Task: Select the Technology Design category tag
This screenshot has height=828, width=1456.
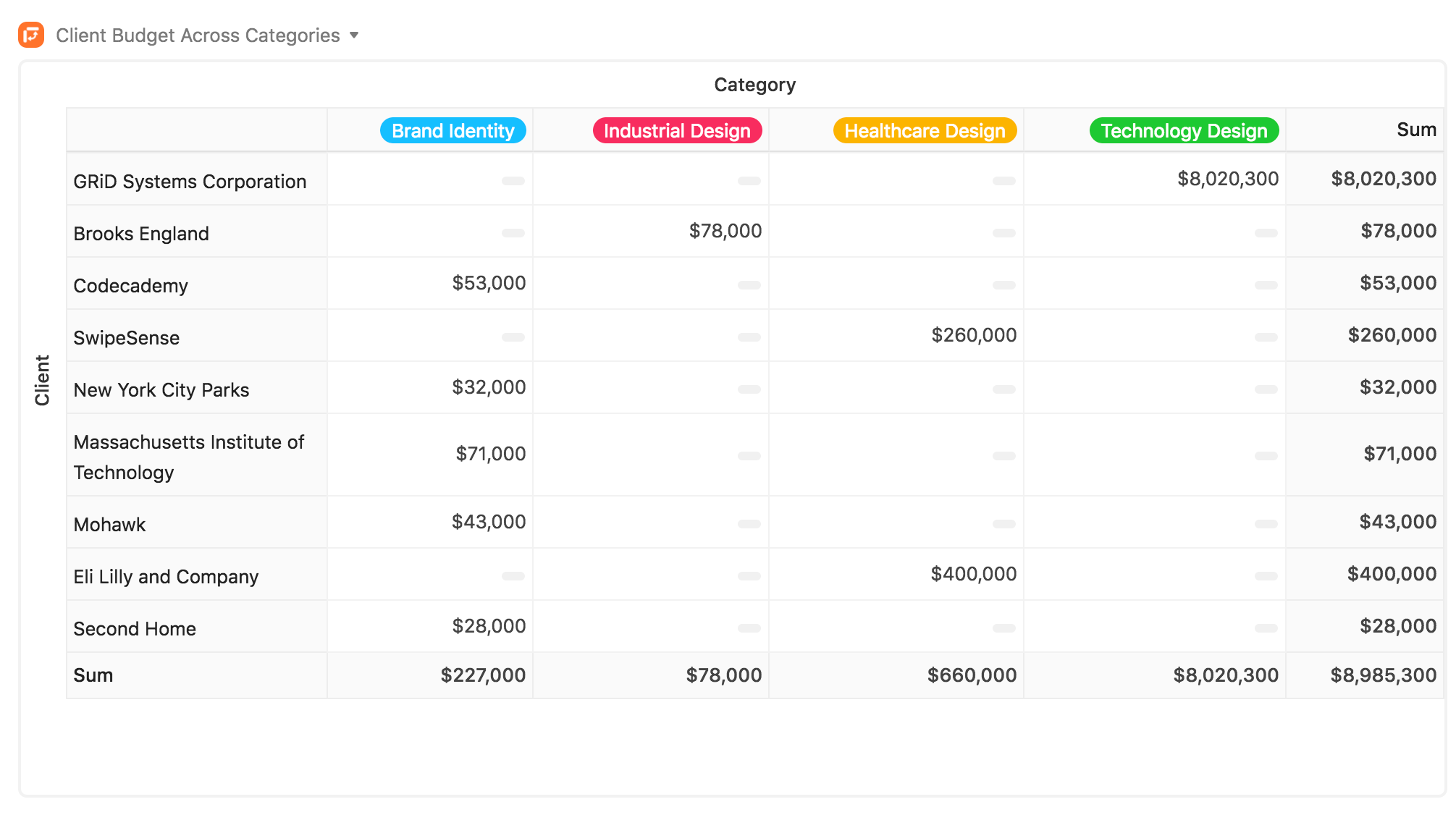Action: [1184, 130]
